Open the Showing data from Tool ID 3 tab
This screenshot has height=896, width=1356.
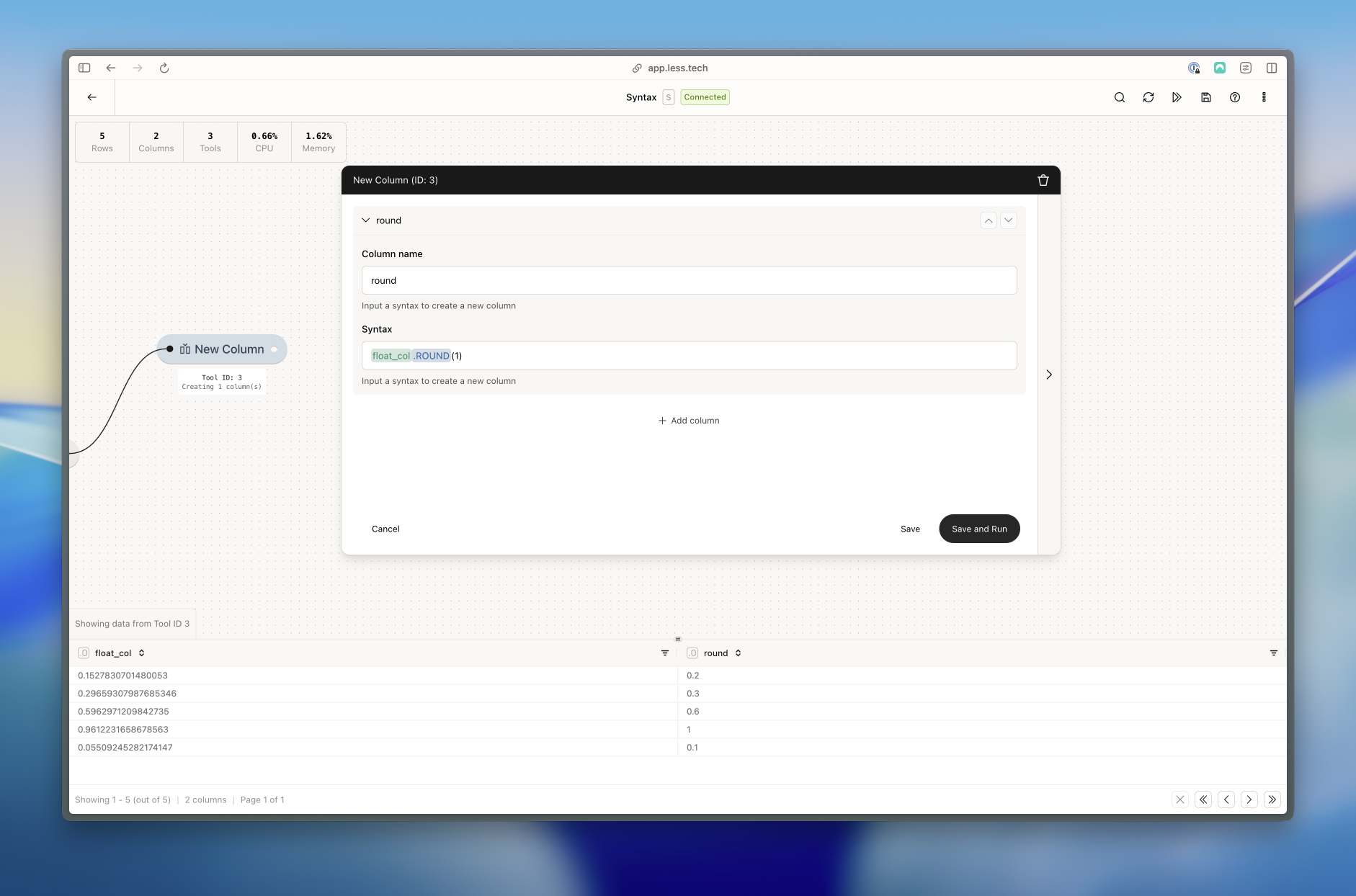(x=133, y=624)
